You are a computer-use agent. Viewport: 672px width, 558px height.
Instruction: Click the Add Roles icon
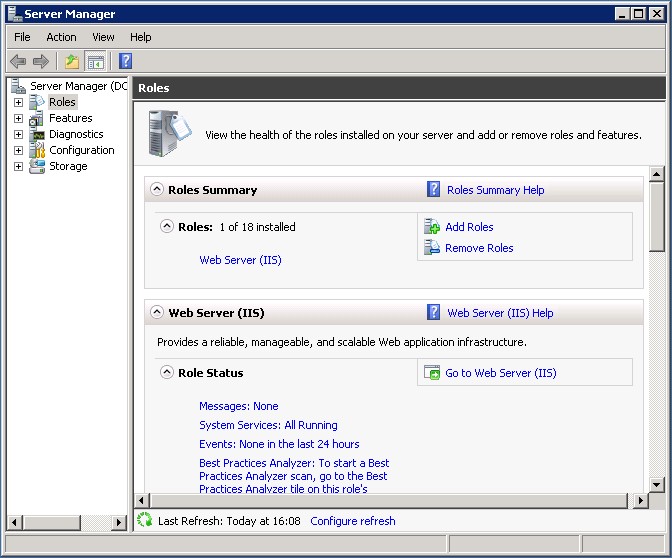tap(432, 227)
